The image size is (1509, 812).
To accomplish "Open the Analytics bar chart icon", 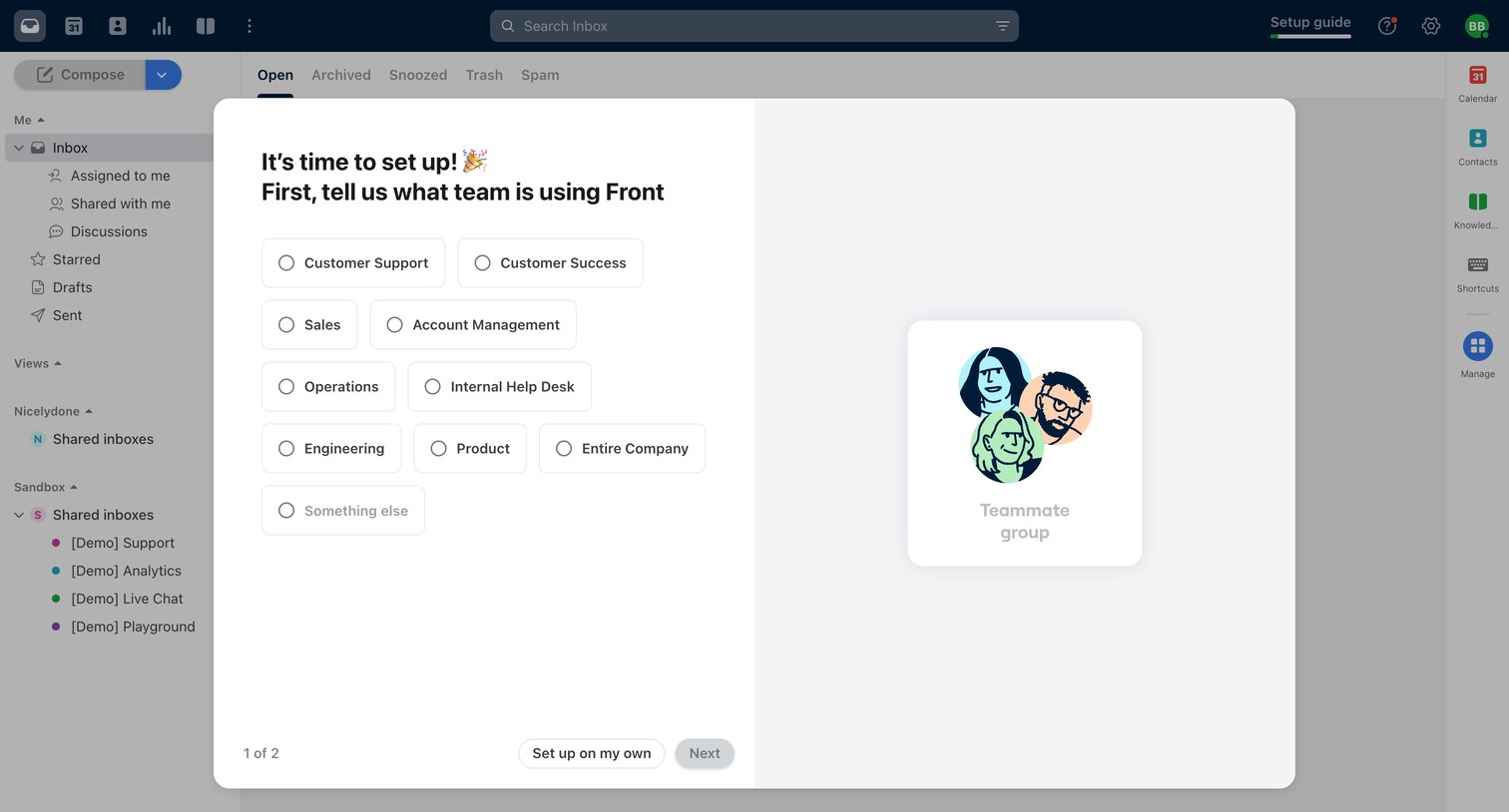I will pyautogui.click(x=162, y=26).
